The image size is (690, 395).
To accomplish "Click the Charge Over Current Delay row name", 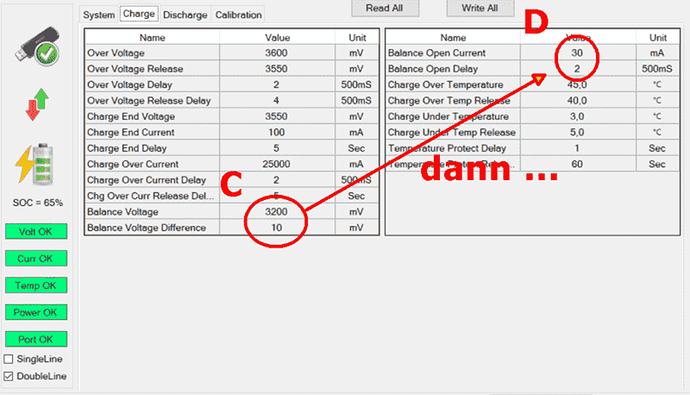I will tap(147, 180).
